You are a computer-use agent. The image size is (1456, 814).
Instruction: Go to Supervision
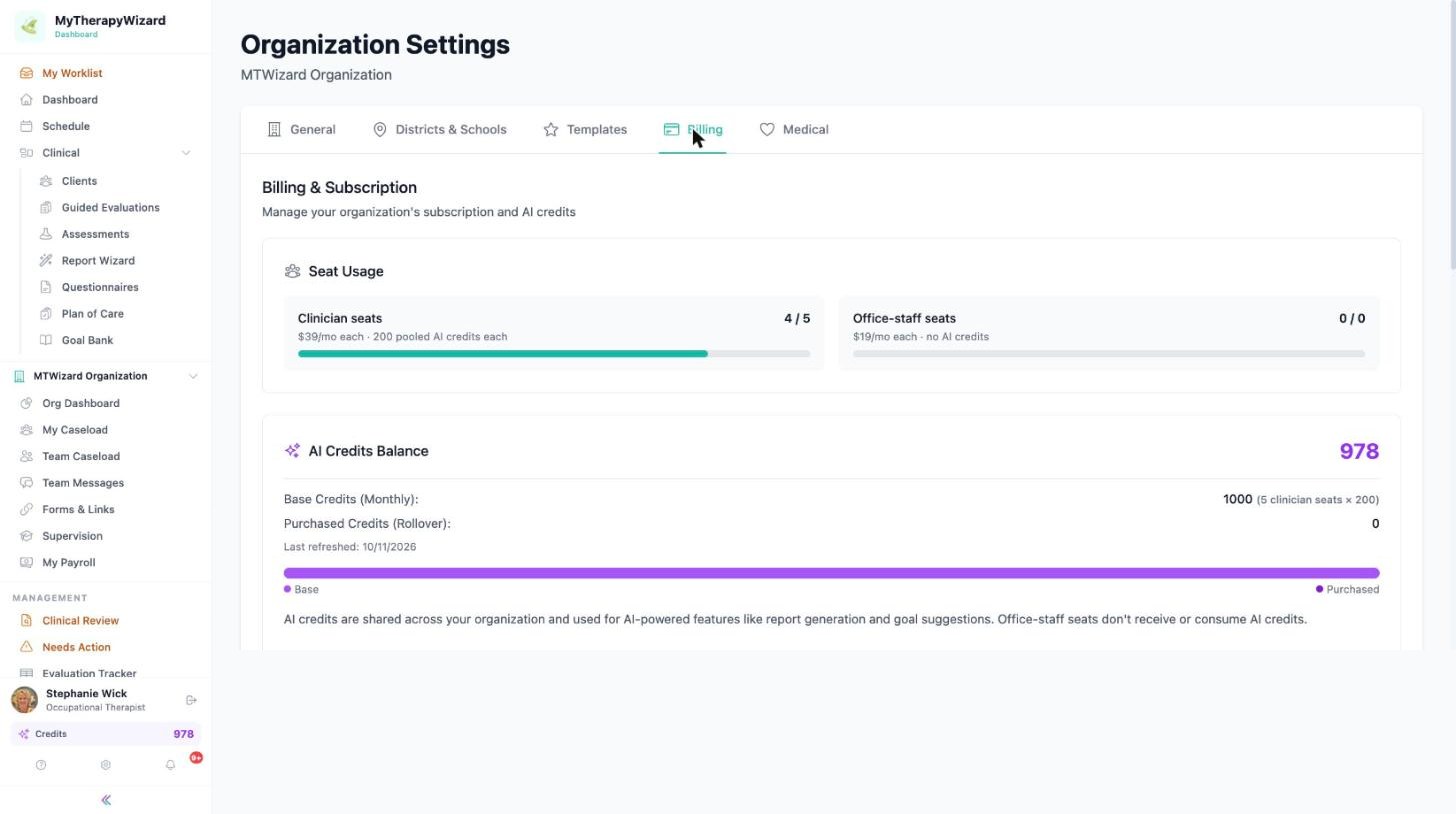(x=72, y=536)
